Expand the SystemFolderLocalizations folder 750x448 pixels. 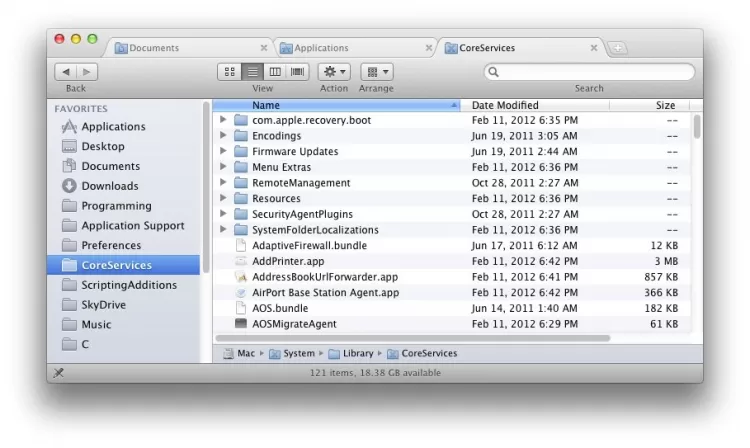[x=223, y=229]
